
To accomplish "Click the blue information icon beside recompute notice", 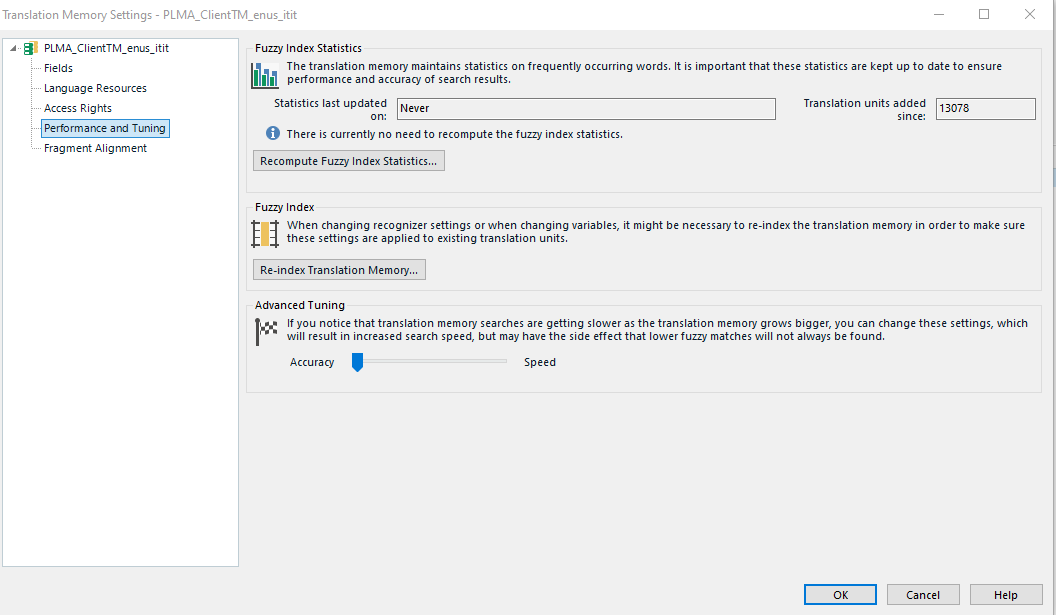I will coord(273,133).
